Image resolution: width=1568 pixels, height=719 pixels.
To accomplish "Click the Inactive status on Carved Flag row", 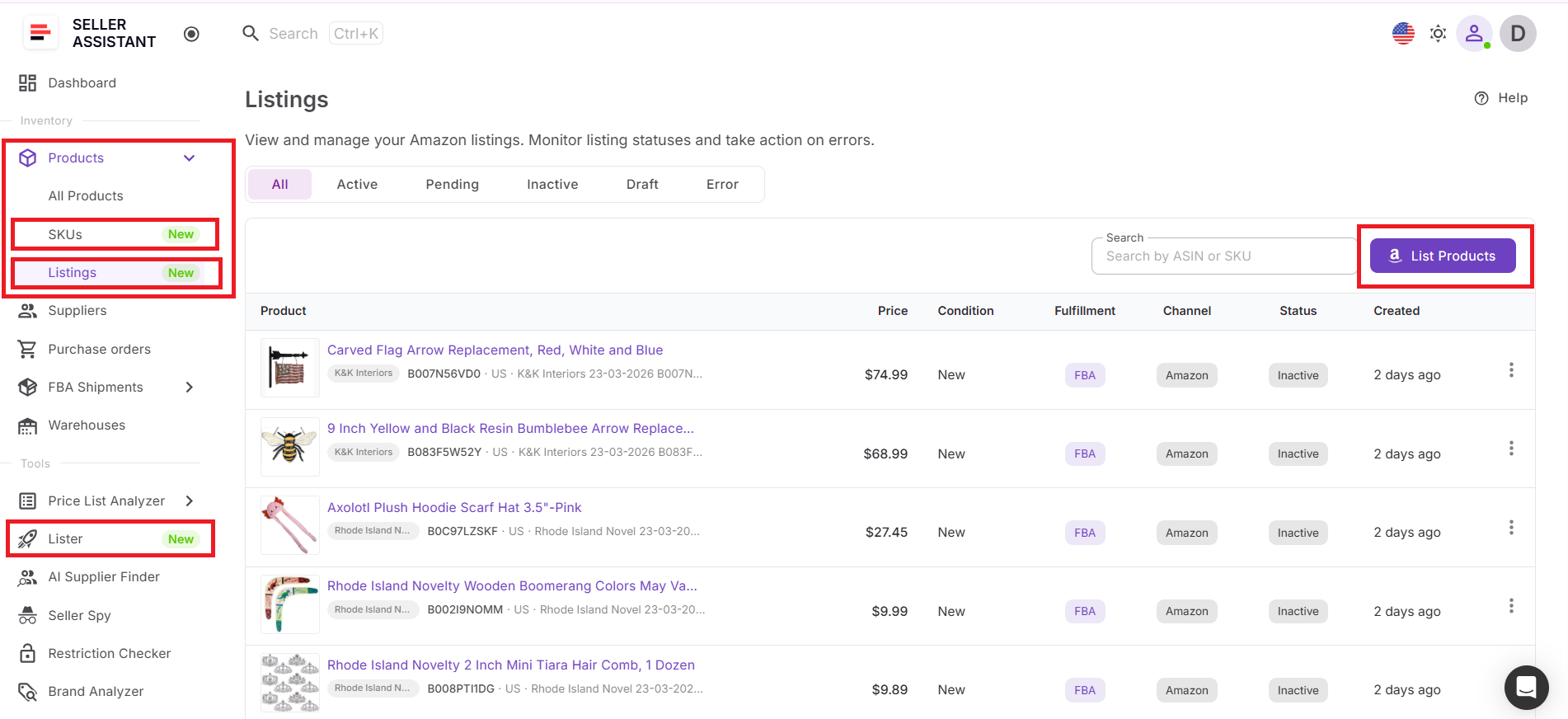I will [x=1298, y=375].
